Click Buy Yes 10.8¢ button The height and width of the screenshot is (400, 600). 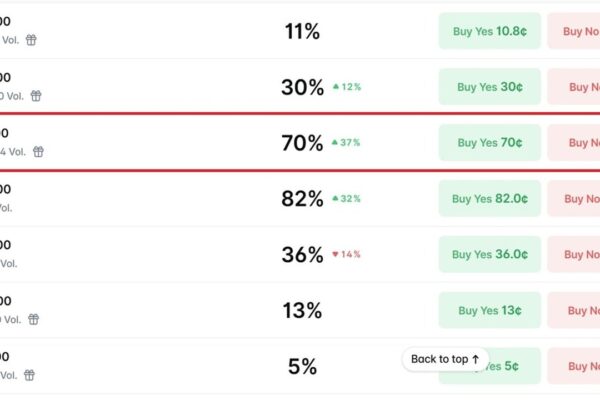pos(490,31)
